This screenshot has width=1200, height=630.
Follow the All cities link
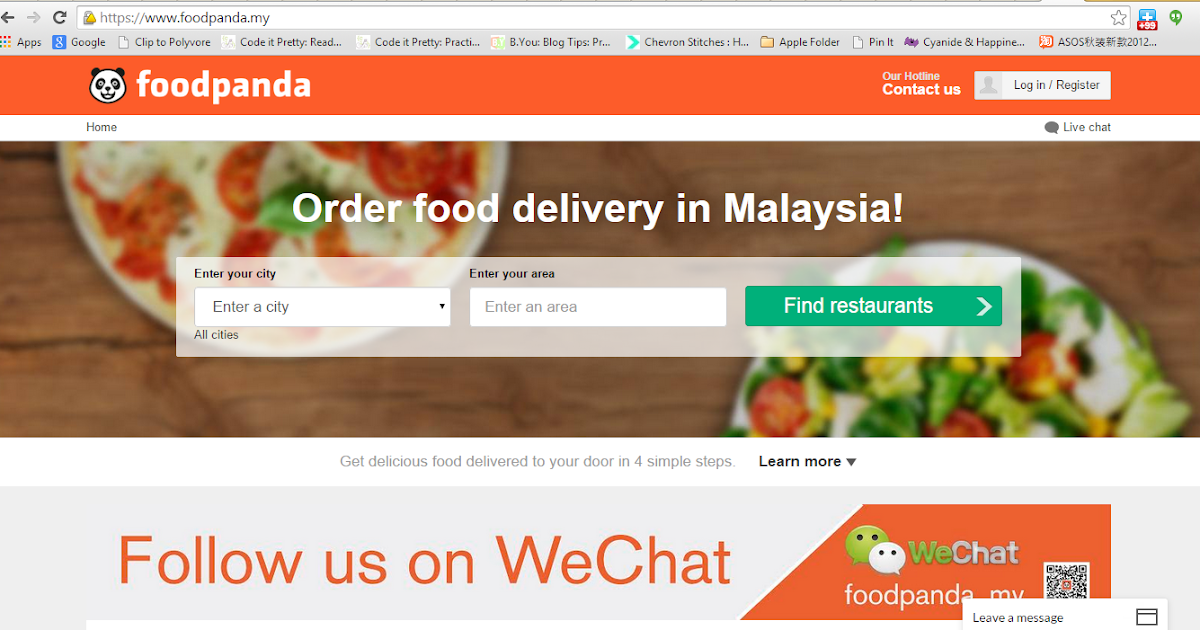pos(216,335)
